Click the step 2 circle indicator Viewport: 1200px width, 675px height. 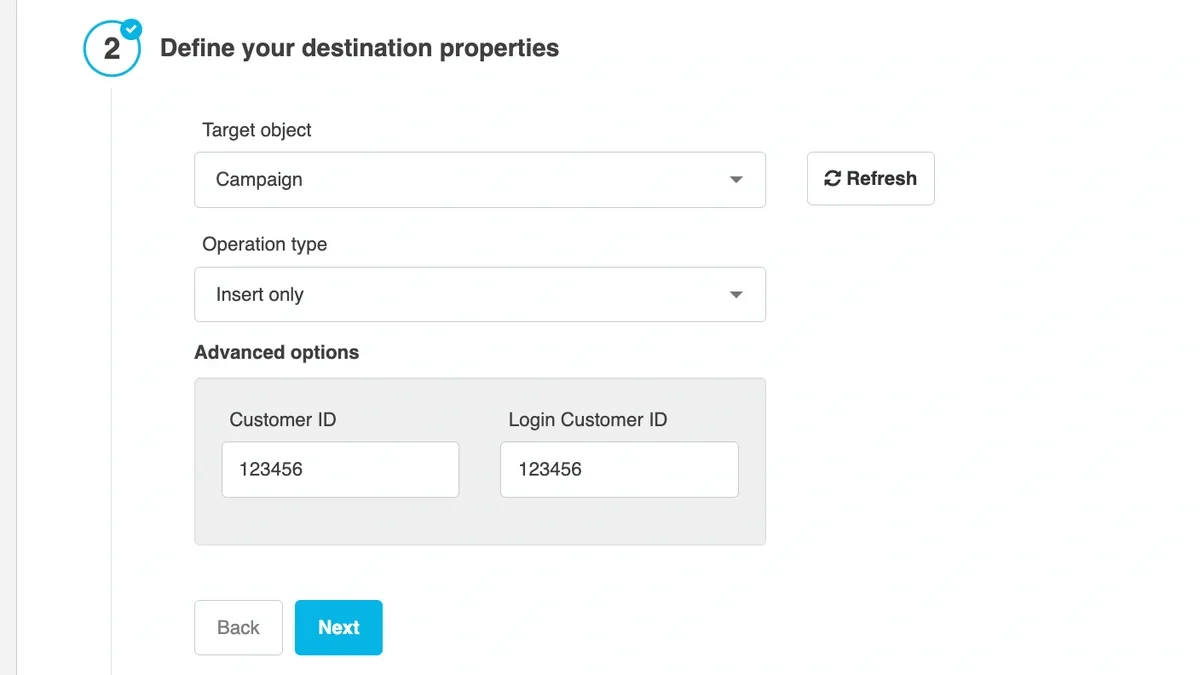tap(112, 47)
